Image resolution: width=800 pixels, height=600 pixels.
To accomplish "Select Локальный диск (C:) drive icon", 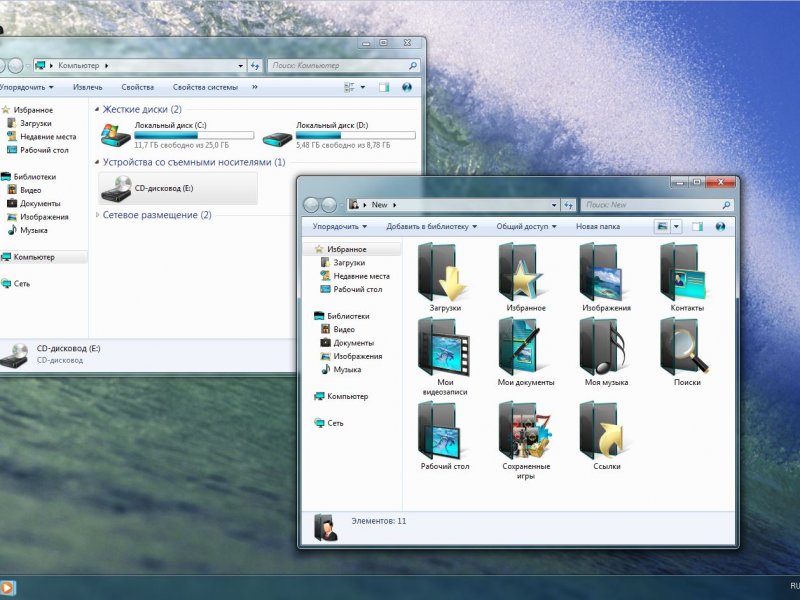I will tap(115, 135).
